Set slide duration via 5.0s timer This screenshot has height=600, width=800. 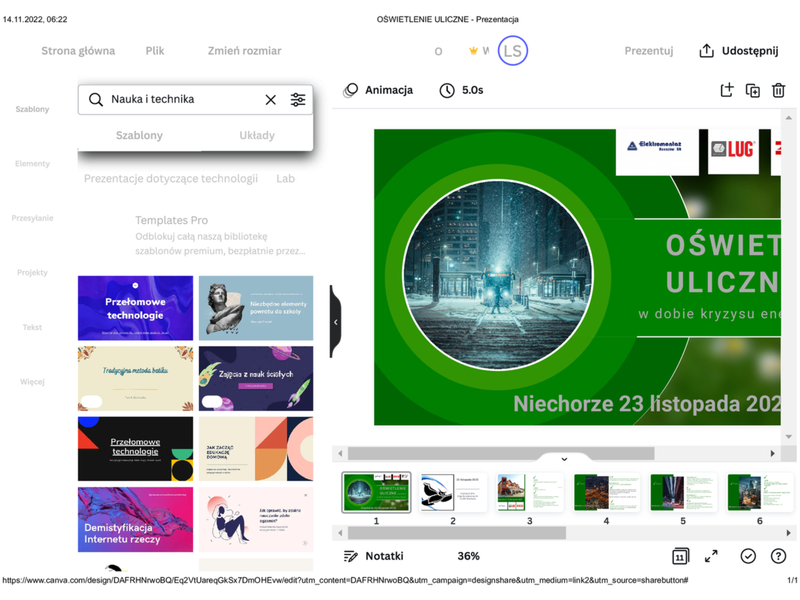click(461, 90)
